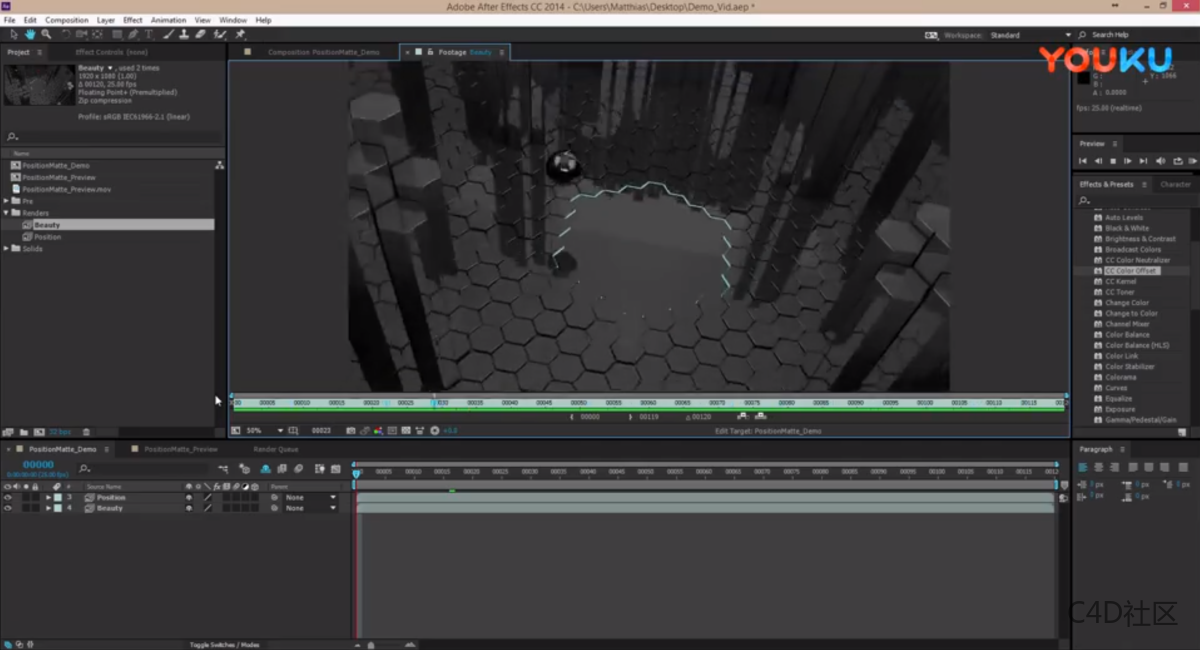This screenshot has height=650, width=1200.
Task: Select the Clone Stamp tool
Action: click(x=184, y=34)
